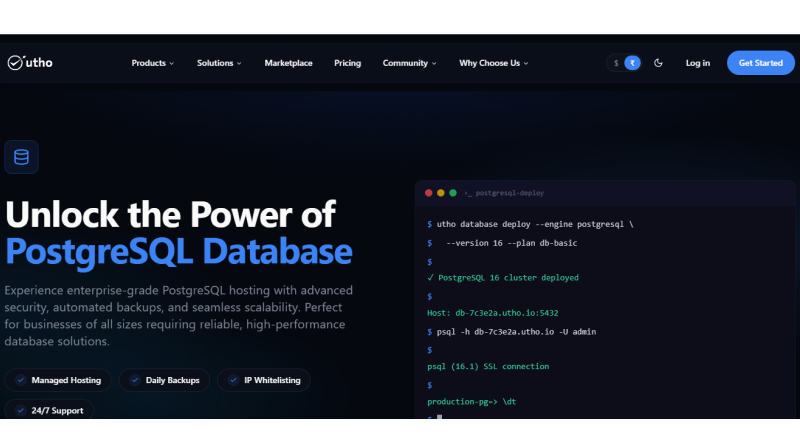The width and height of the screenshot is (800, 445).
Task: Click the Daily Backups checkmark icon
Action: pos(135,380)
